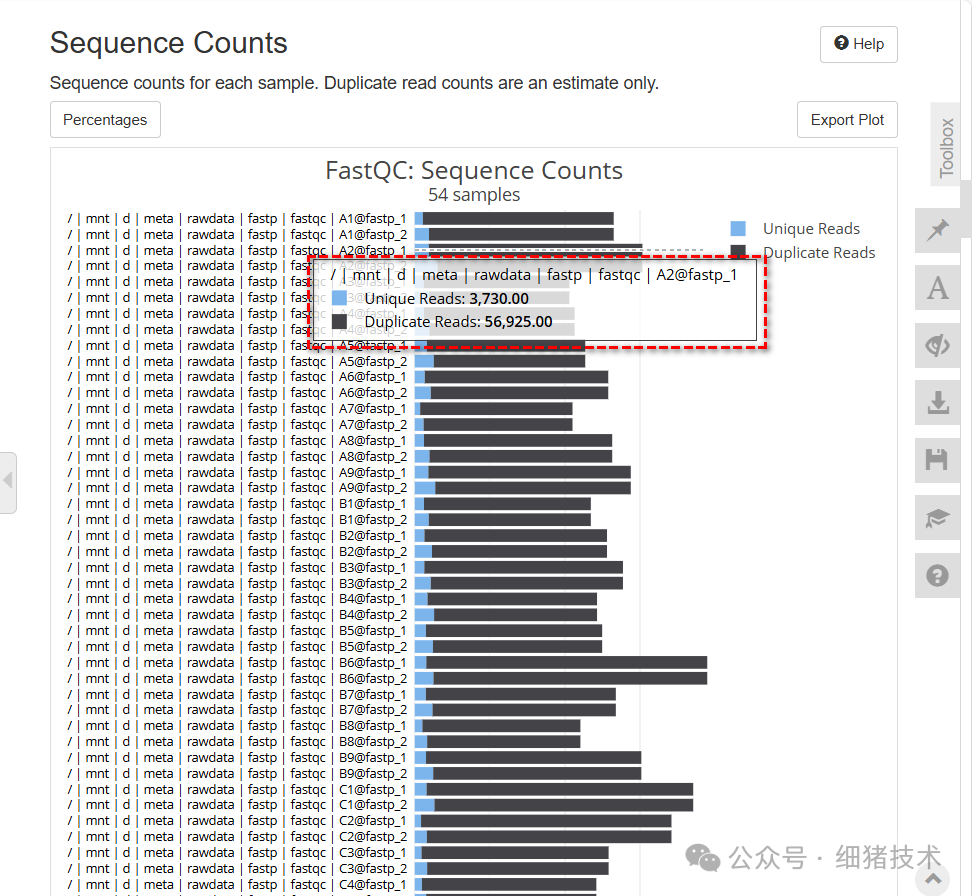This screenshot has height=896, width=972.
Task: Select the A1@fastp_1 sample label
Action: click(371, 218)
